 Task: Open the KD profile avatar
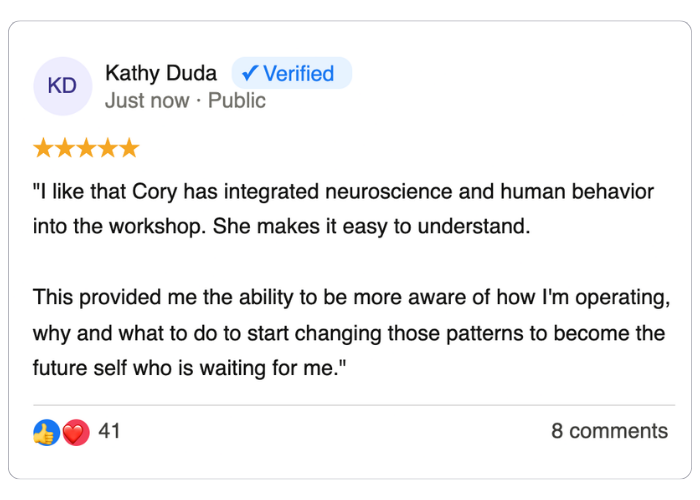click(62, 86)
